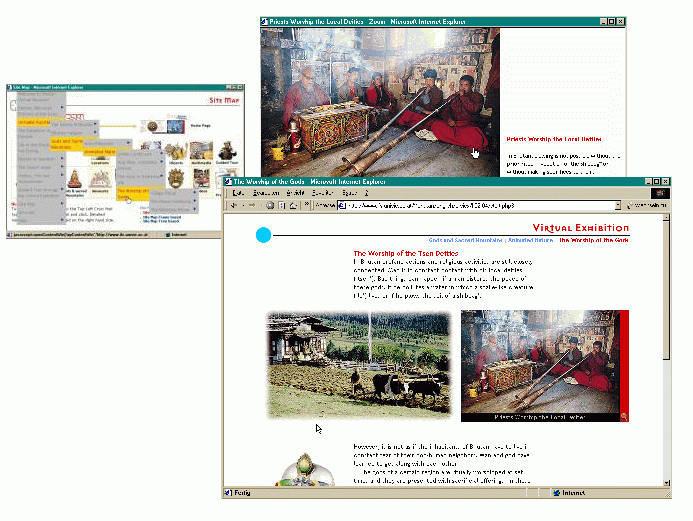Open the Multimedia thumbnail in Site Map window
Viewport: 693px width, 521px height.
(201, 151)
